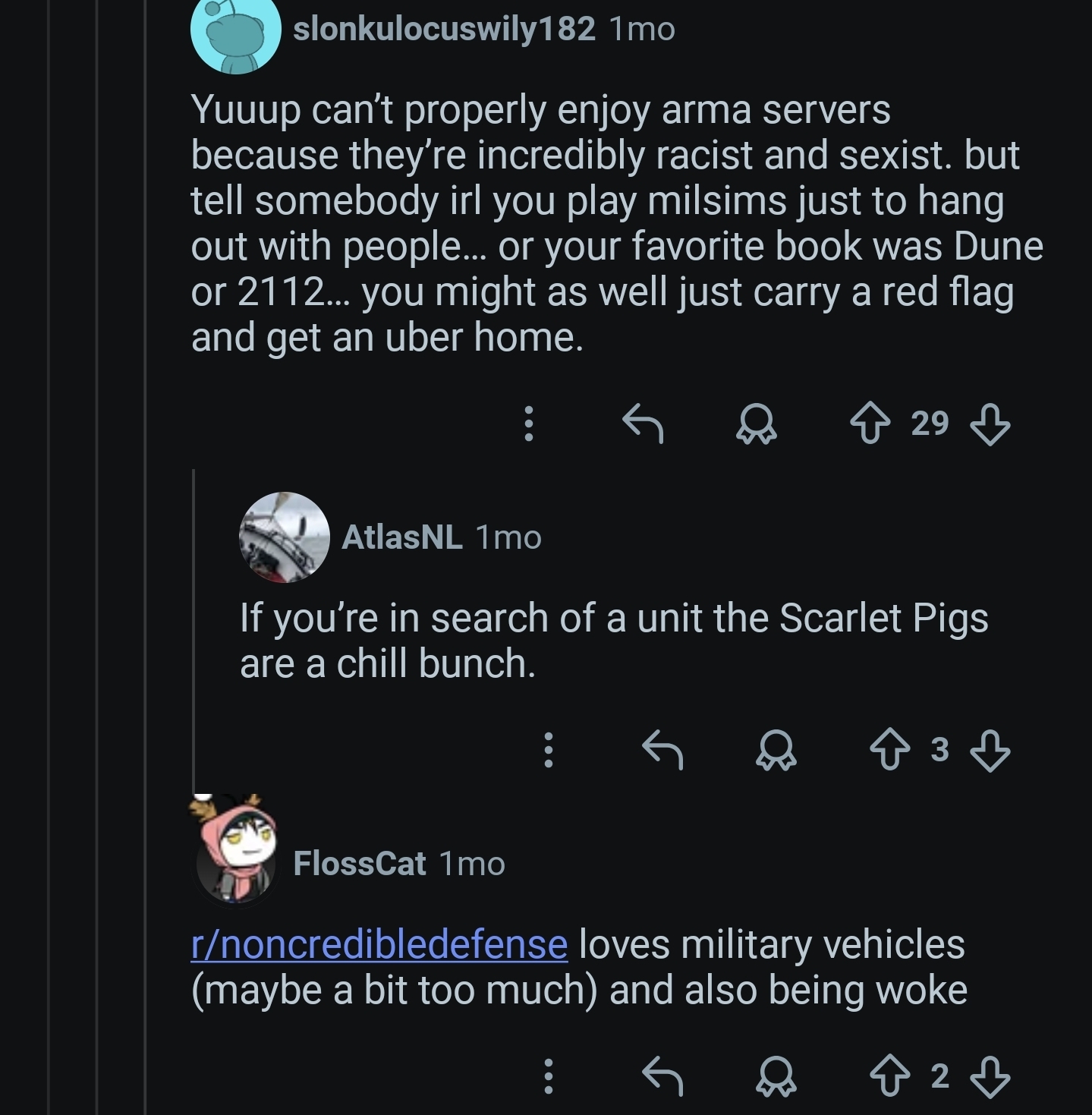Award AtlasNL's Scarlet Pigs comment
1092x1115 pixels.
coord(776,750)
